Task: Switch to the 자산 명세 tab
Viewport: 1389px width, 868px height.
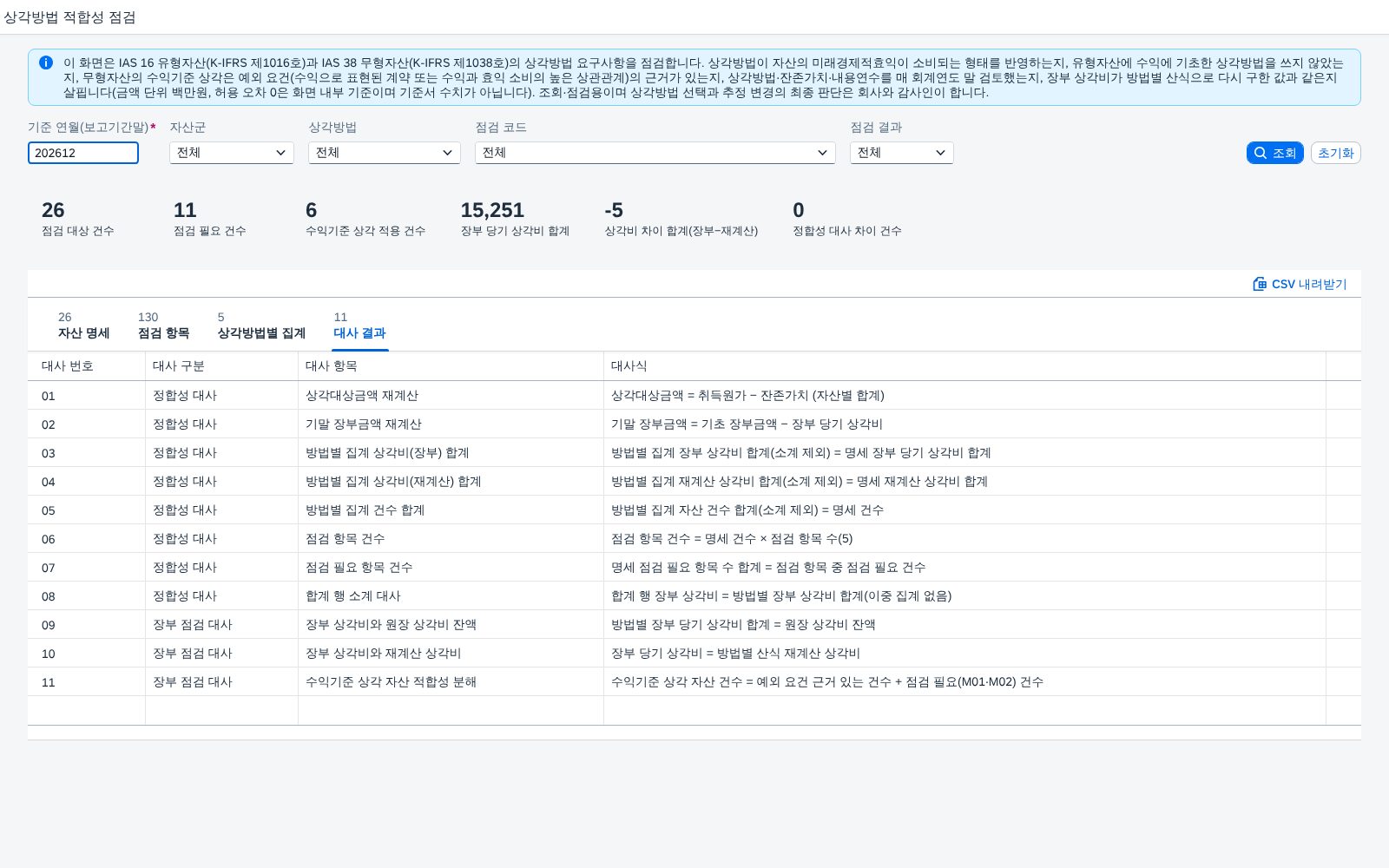Action: (x=83, y=325)
